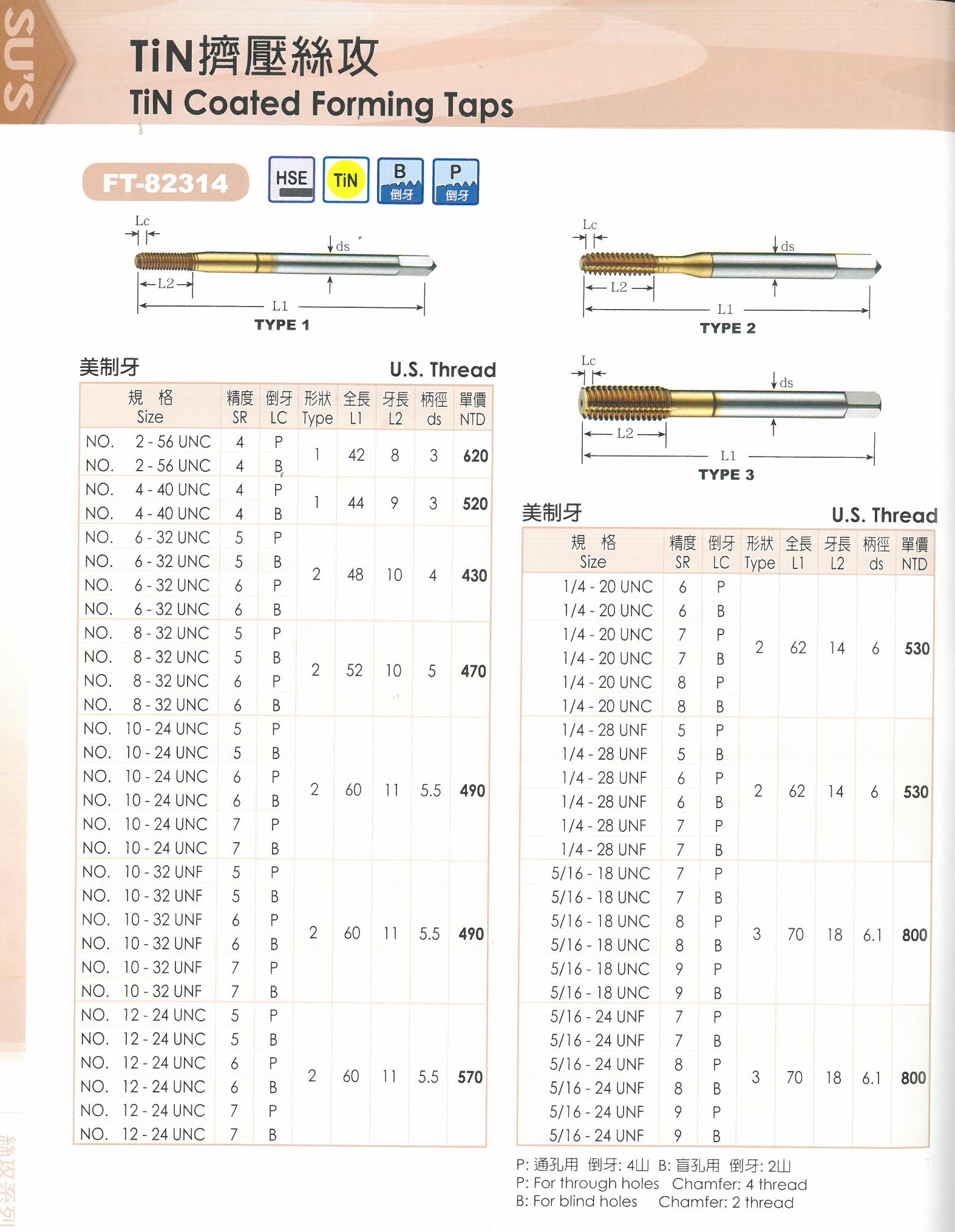Screen dimensions: 955x1232
Task: Click the left table '單價 NTD' header
Action: coord(472,409)
